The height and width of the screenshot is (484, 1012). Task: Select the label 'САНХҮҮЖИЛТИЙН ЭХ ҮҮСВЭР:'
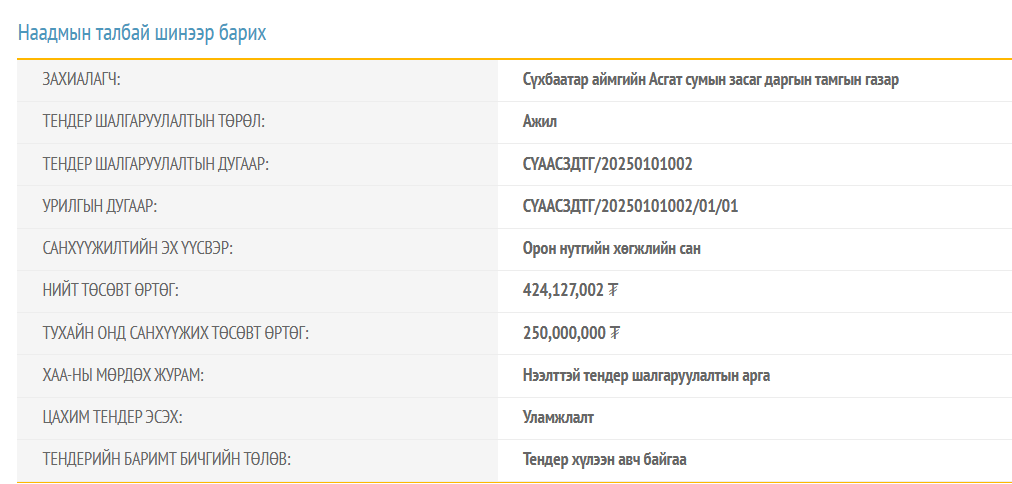coord(137,248)
